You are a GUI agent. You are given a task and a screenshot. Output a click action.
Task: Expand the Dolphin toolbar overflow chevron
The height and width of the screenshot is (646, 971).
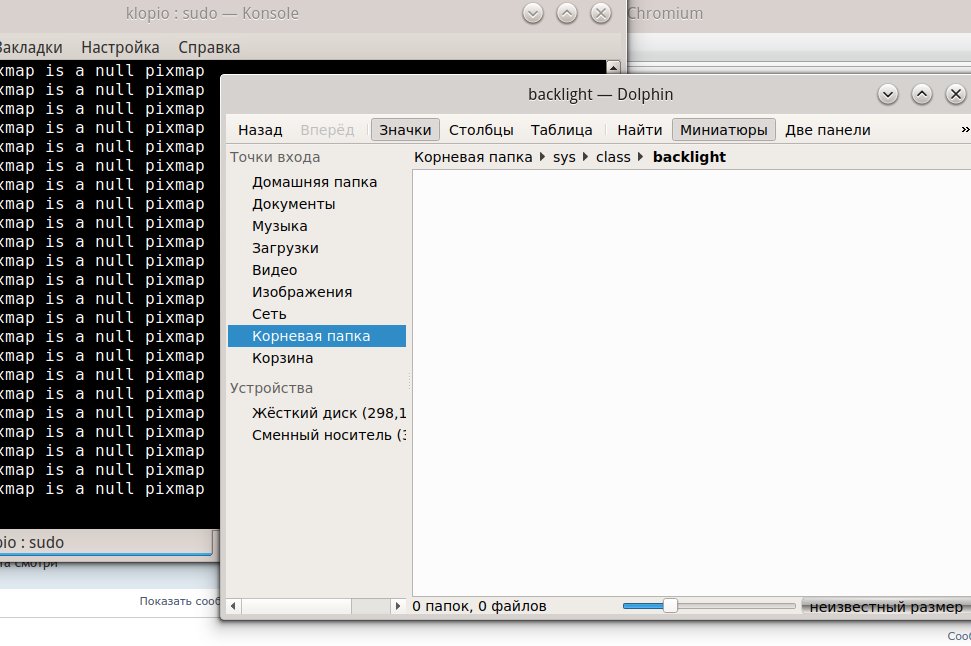[965, 129]
